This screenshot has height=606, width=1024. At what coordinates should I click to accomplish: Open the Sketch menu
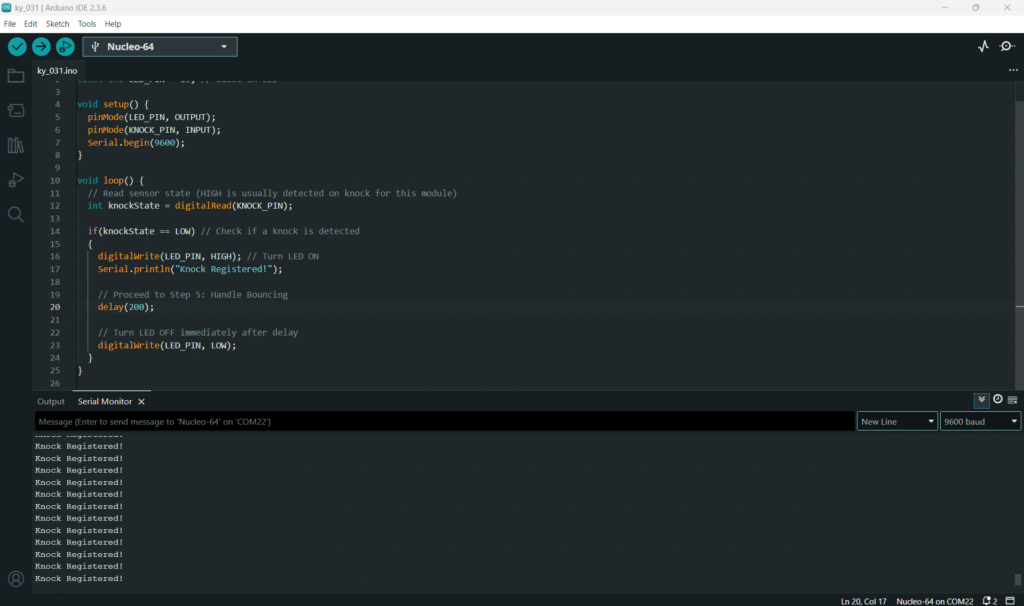(x=57, y=23)
